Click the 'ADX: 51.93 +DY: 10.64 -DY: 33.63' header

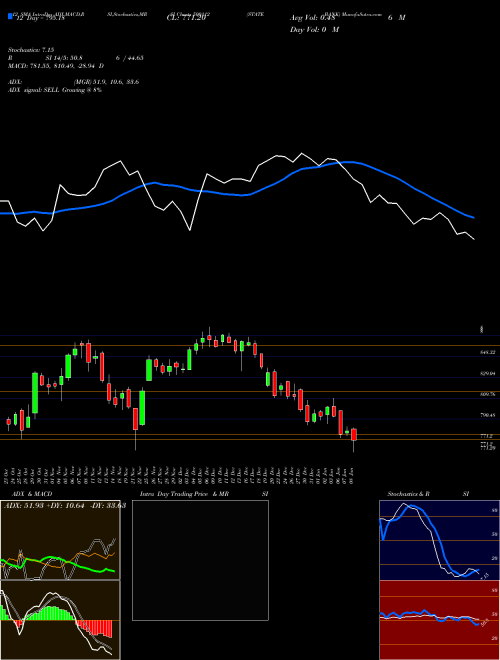click(65, 506)
